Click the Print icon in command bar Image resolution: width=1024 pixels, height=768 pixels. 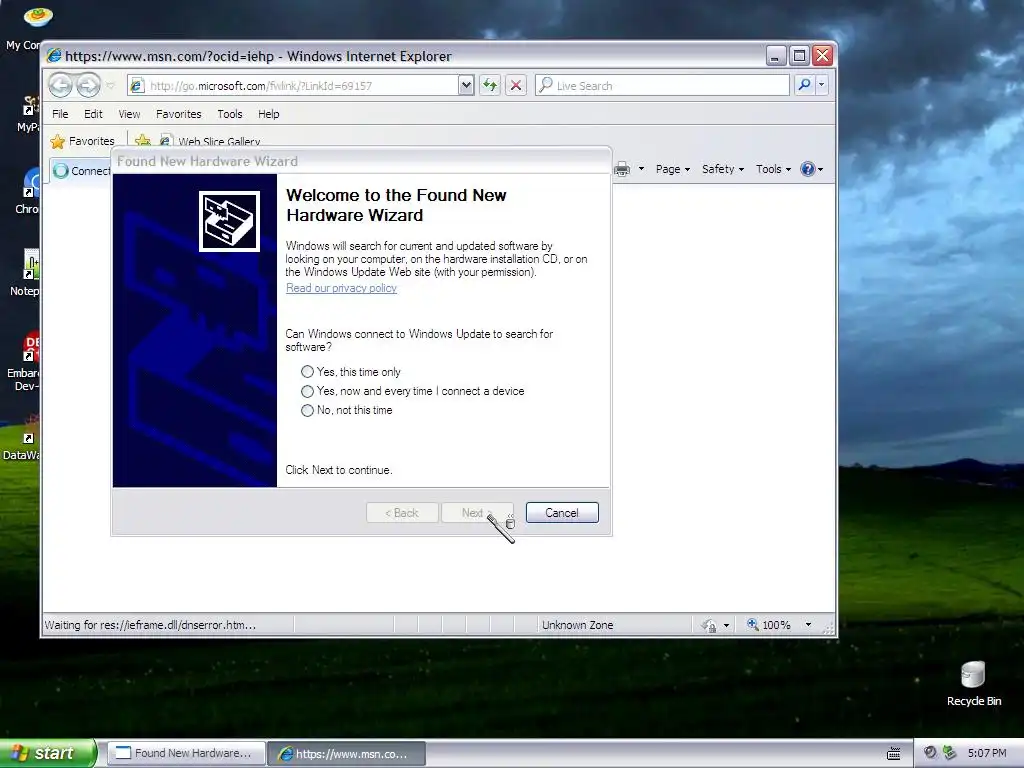tap(622, 169)
